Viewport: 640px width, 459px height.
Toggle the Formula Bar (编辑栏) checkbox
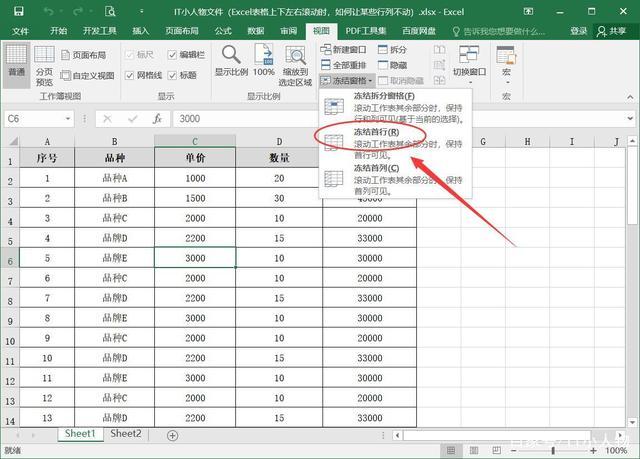tap(172, 55)
